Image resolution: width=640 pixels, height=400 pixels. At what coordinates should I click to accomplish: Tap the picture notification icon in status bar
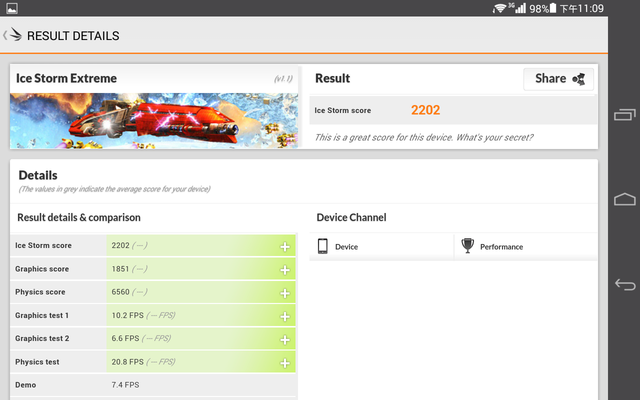[12, 8]
